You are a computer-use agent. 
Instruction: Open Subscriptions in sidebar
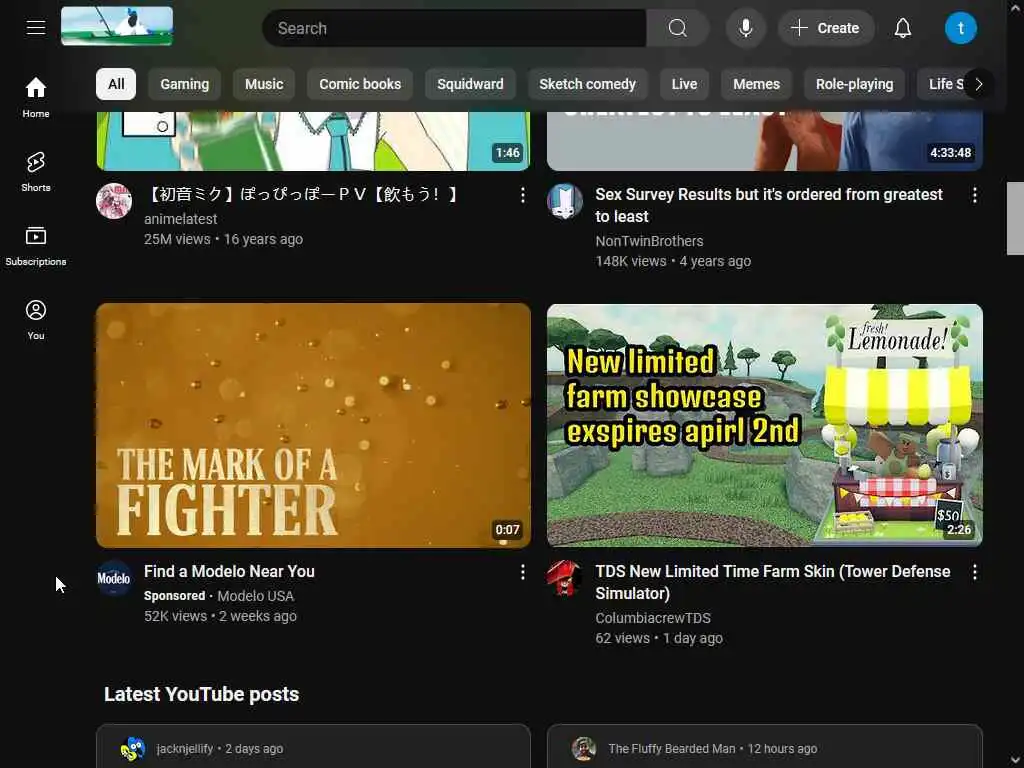tap(36, 246)
